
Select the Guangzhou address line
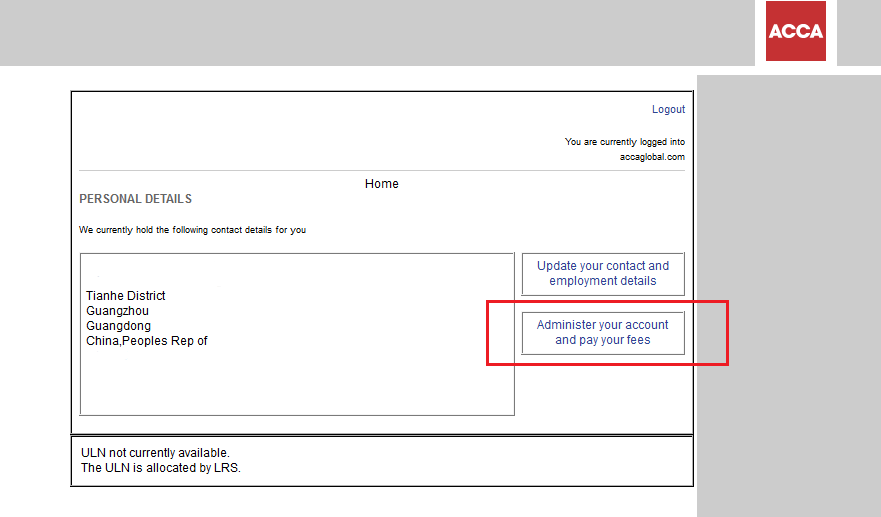click(x=117, y=311)
